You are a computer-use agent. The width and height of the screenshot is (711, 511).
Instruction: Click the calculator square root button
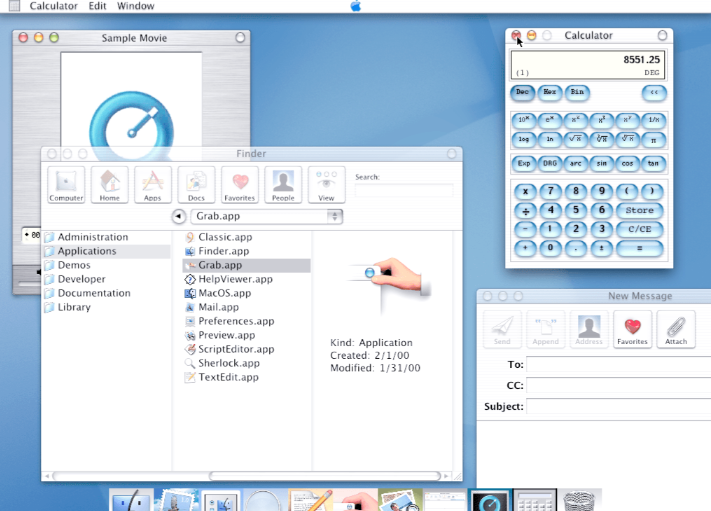pos(575,139)
